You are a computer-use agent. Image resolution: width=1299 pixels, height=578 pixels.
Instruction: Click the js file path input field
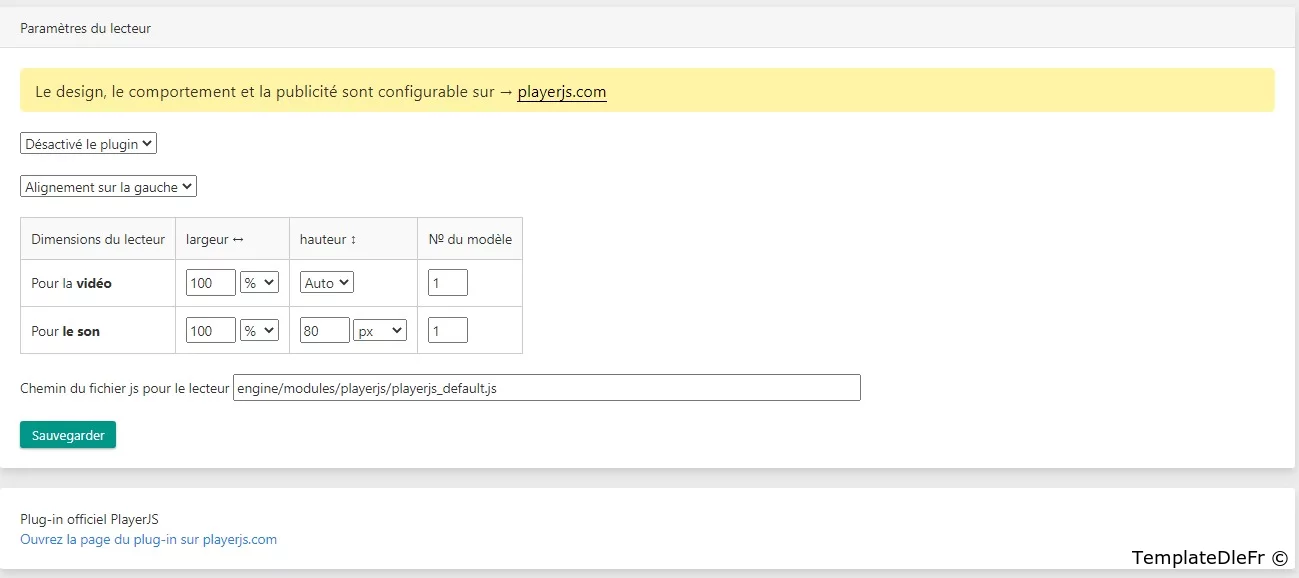546,388
